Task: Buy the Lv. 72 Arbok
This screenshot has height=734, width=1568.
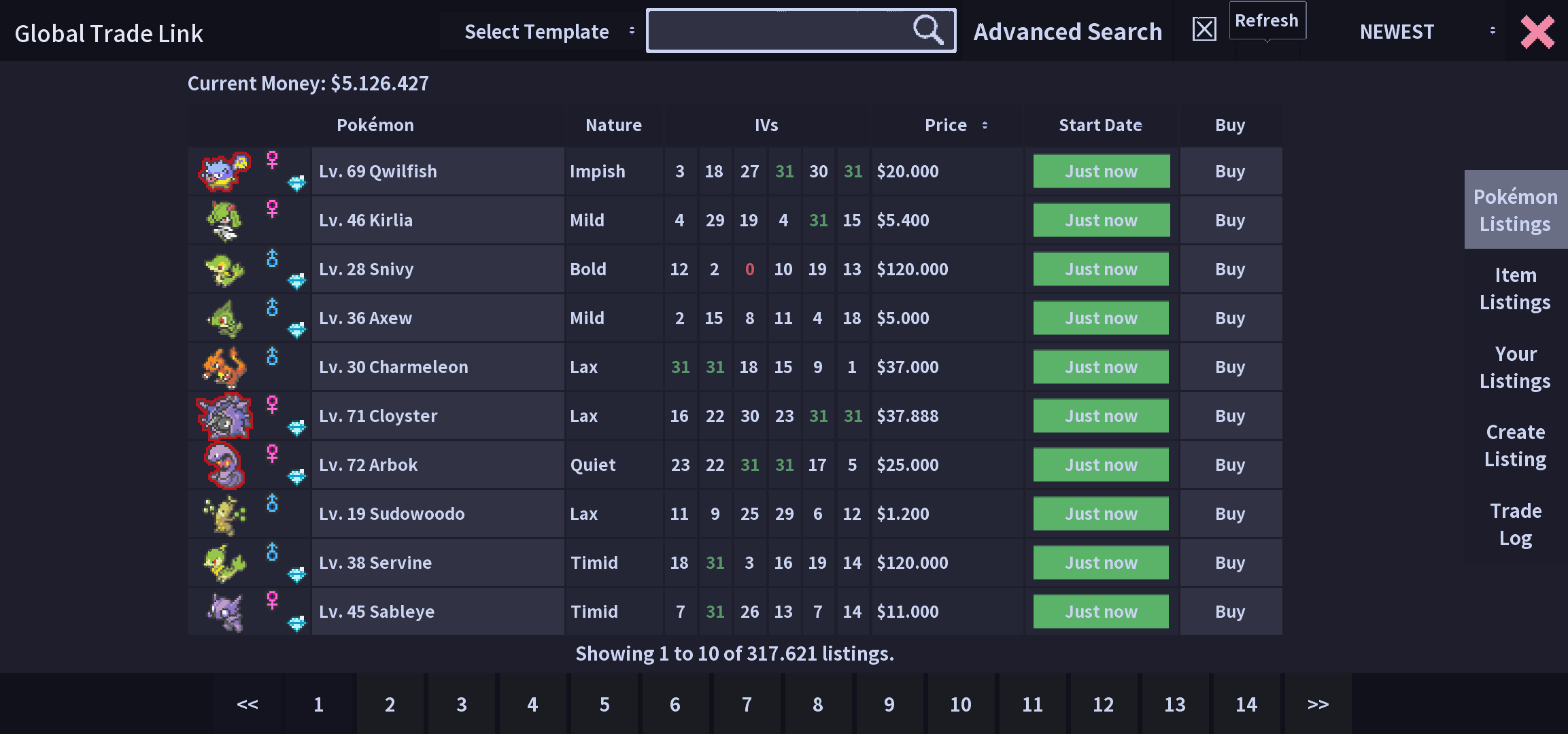Action: pyautogui.click(x=1231, y=465)
